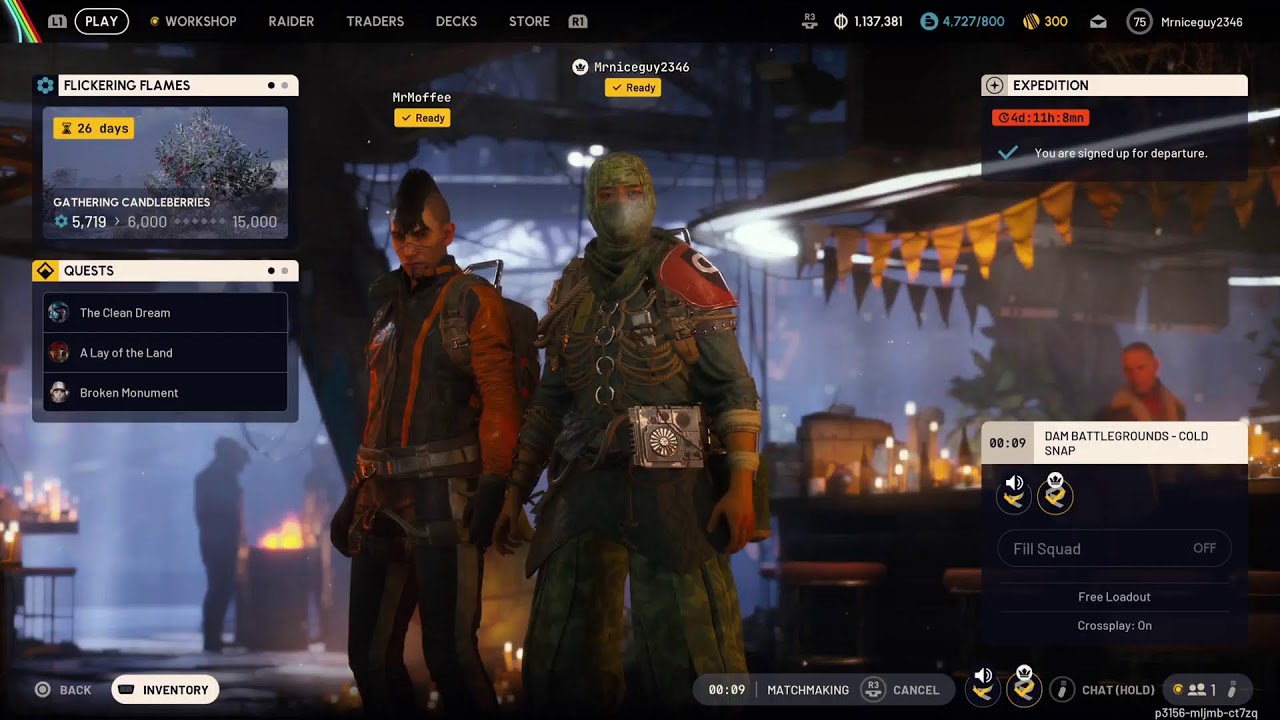Click the candleberry progress bar 5,719 to 6,000

[165, 222]
